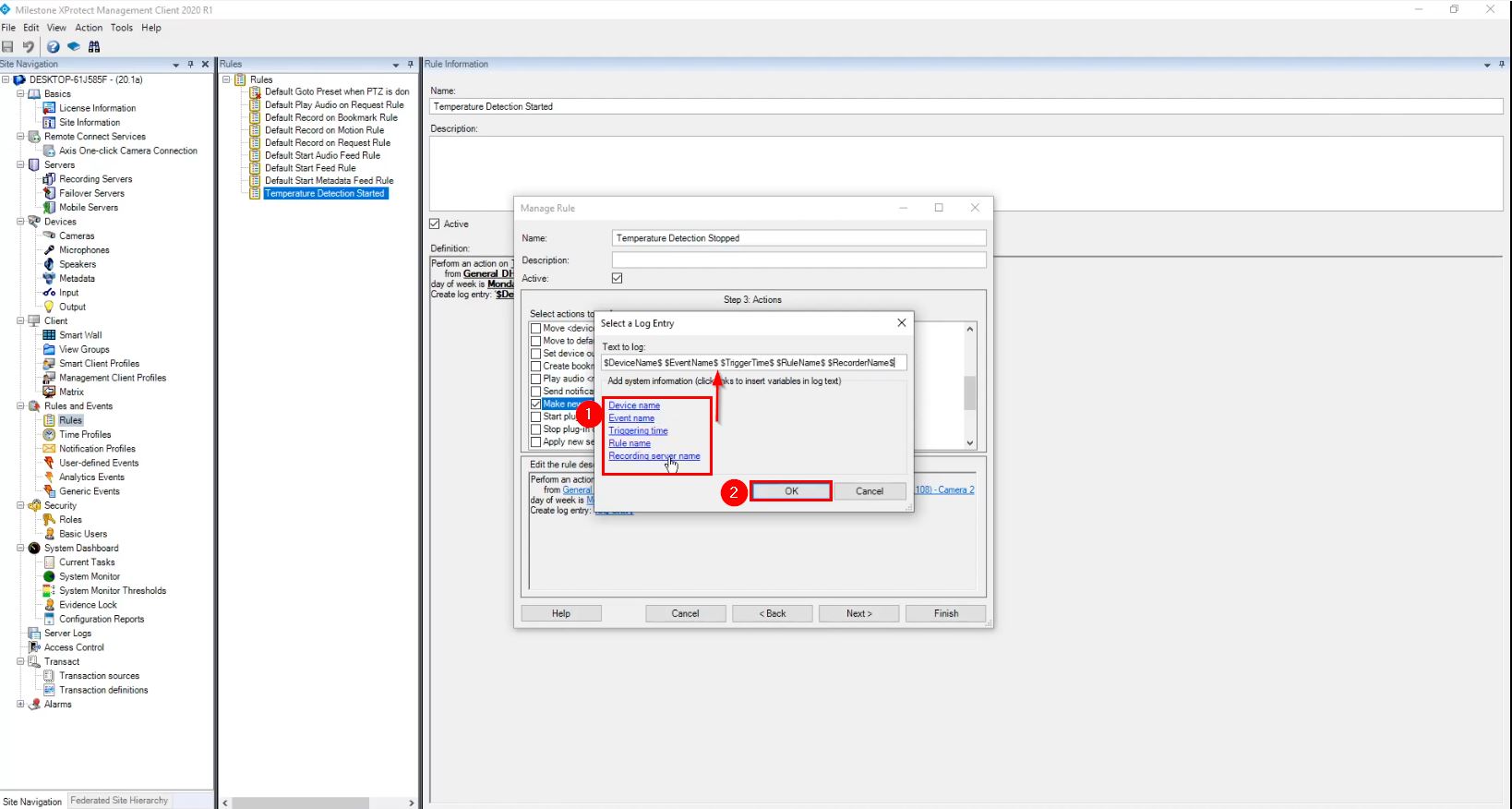The height and width of the screenshot is (809, 1512).
Task: Check the Play audio action checkbox
Action: [535, 379]
